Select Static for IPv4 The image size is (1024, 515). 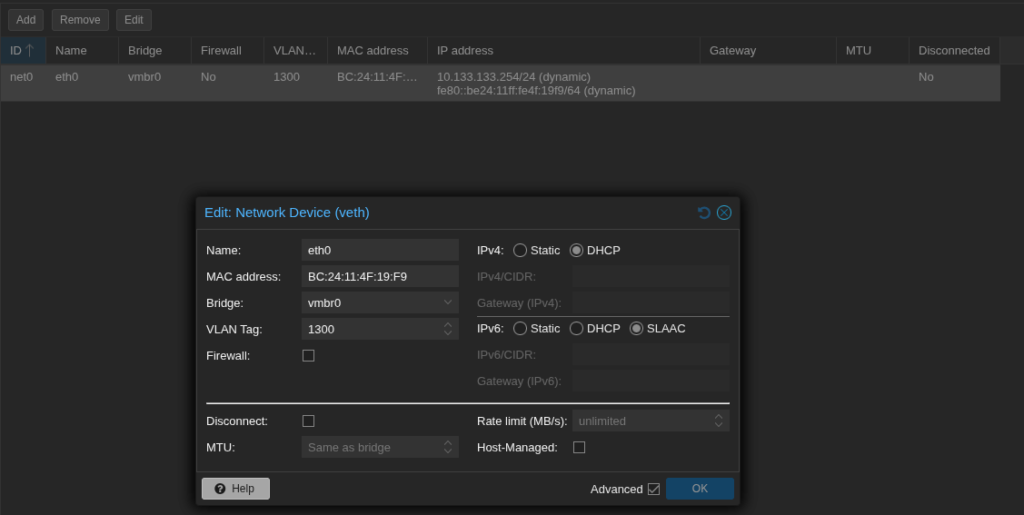tap(520, 250)
